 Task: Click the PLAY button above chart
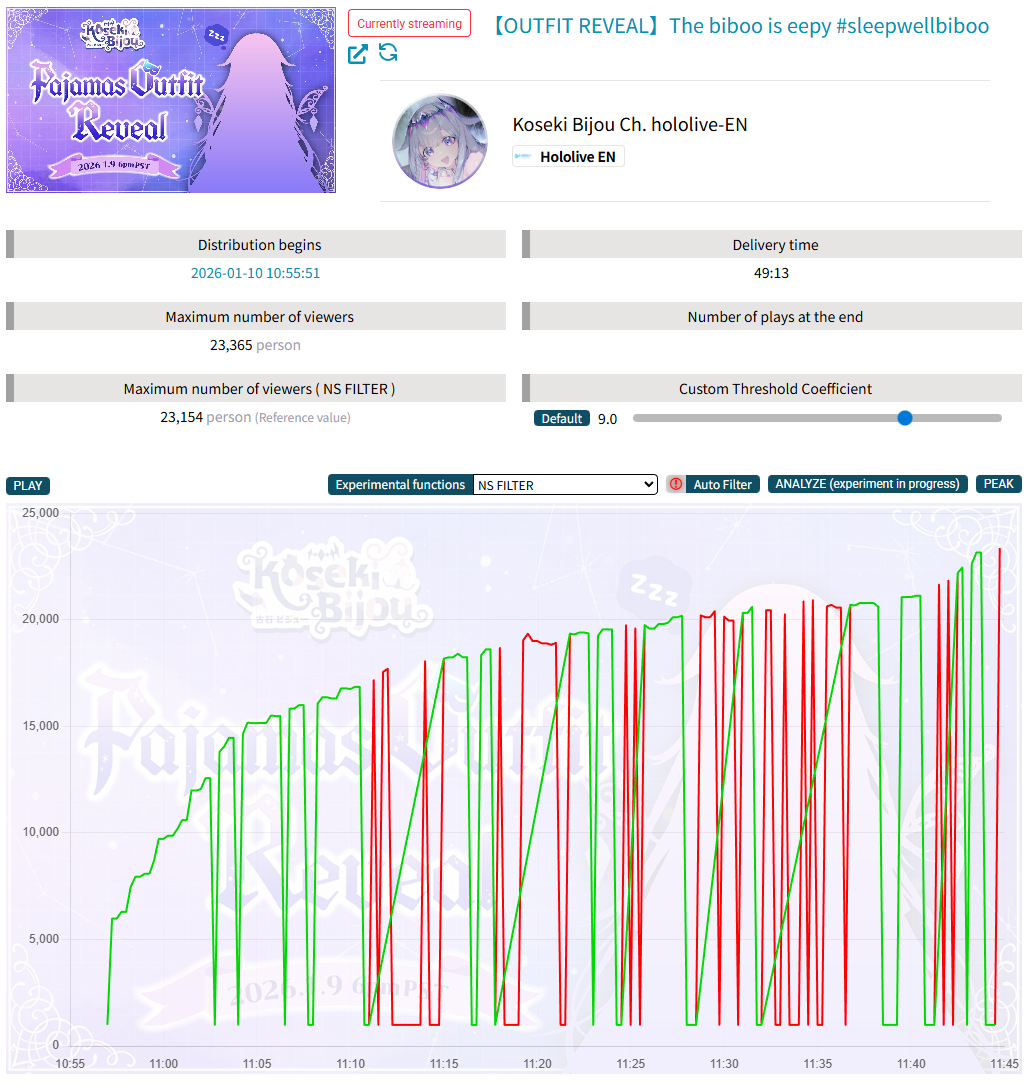coord(28,485)
